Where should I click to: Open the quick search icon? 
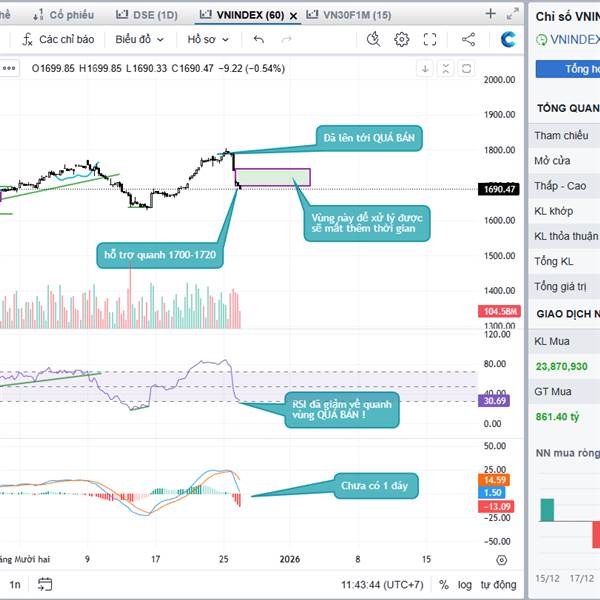click(x=374, y=39)
